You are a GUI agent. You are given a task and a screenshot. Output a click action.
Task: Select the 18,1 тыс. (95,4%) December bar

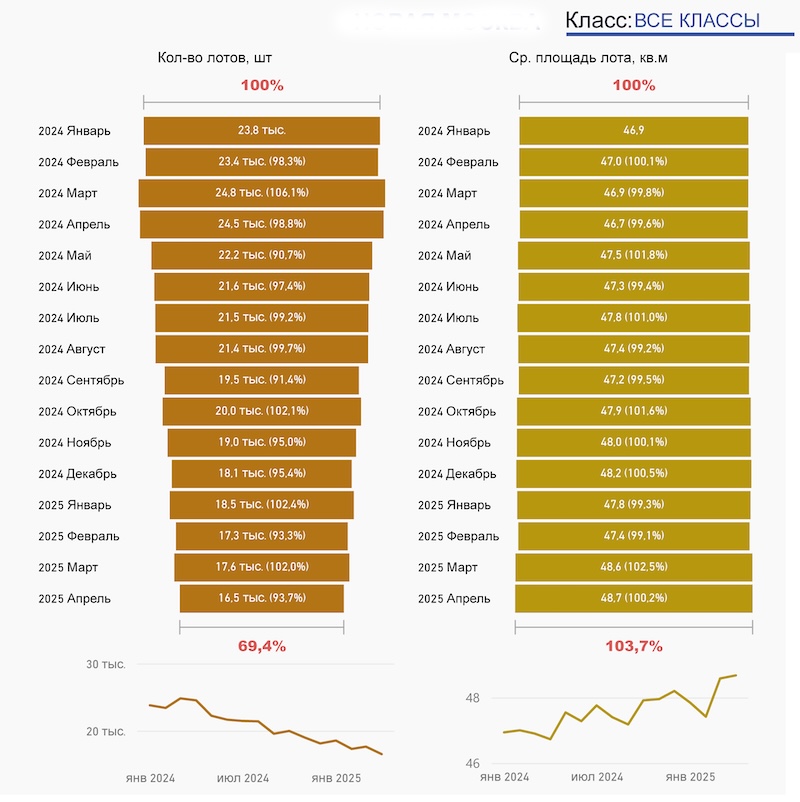(x=261, y=474)
